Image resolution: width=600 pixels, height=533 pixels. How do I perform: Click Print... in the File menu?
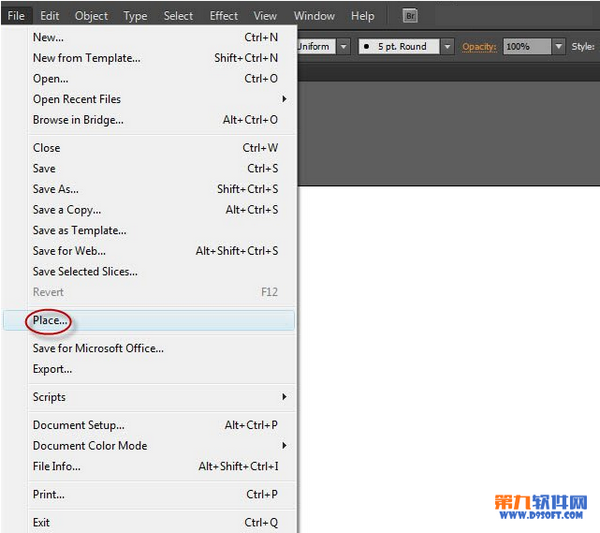tap(155, 494)
